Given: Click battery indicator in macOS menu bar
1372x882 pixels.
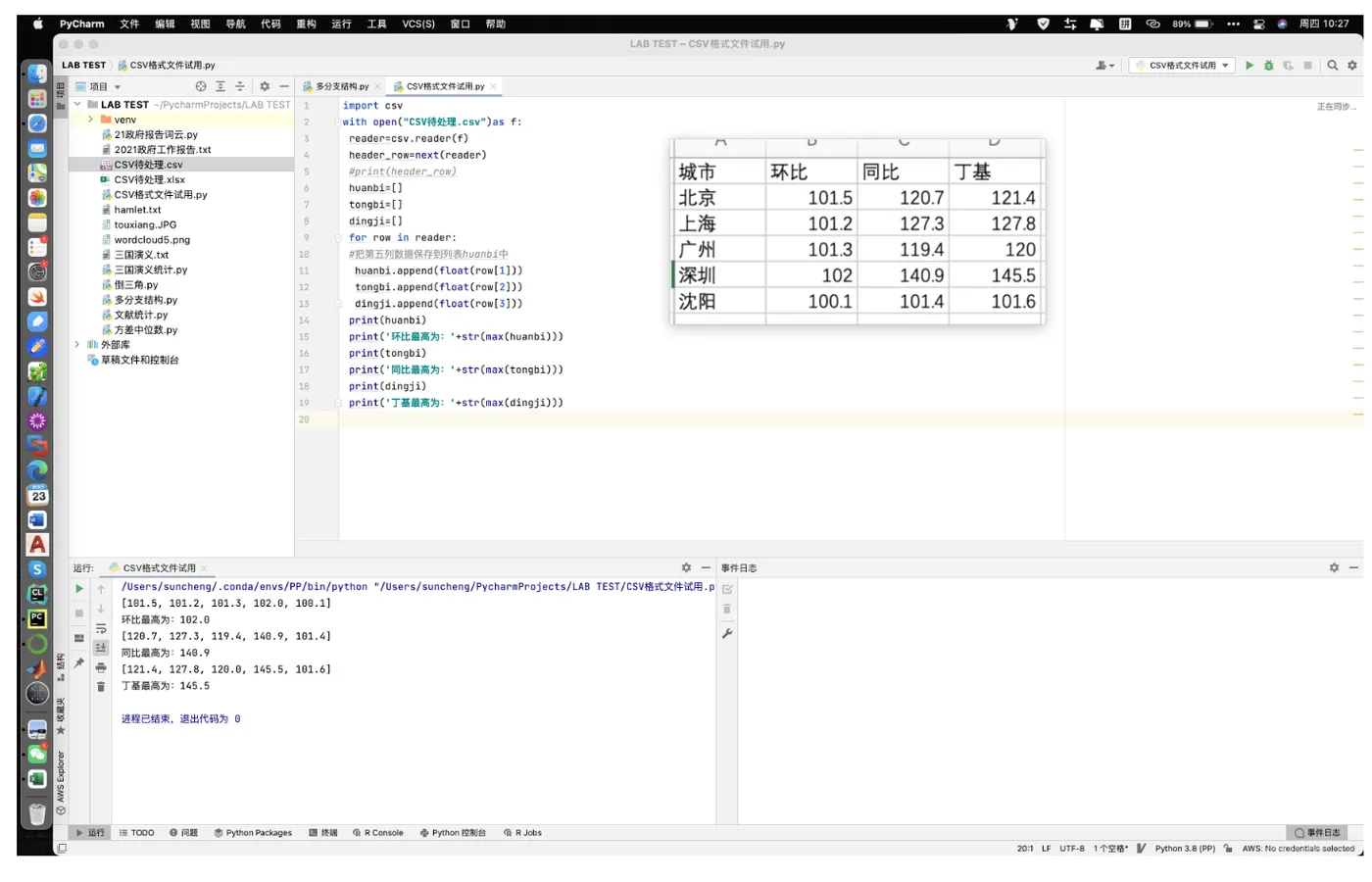Looking at the screenshot, I should [1193, 24].
